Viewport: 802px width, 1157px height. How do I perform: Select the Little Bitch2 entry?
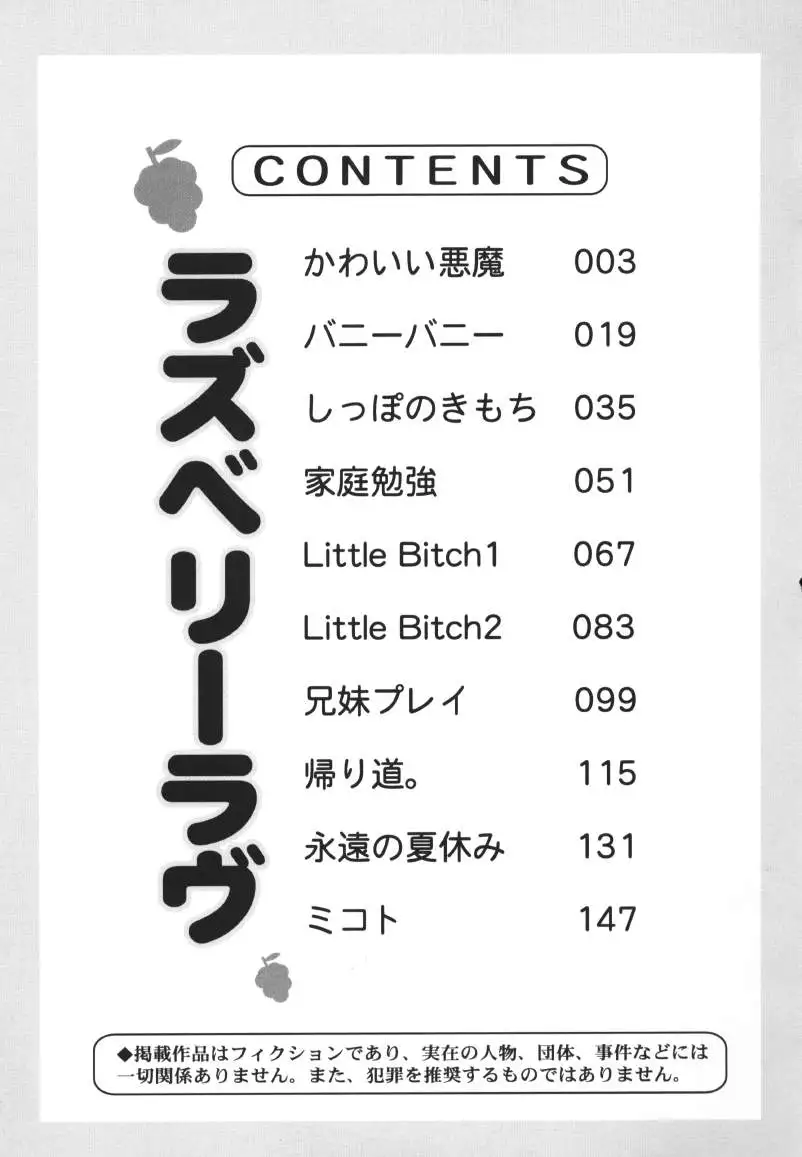(x=402, y=627)
